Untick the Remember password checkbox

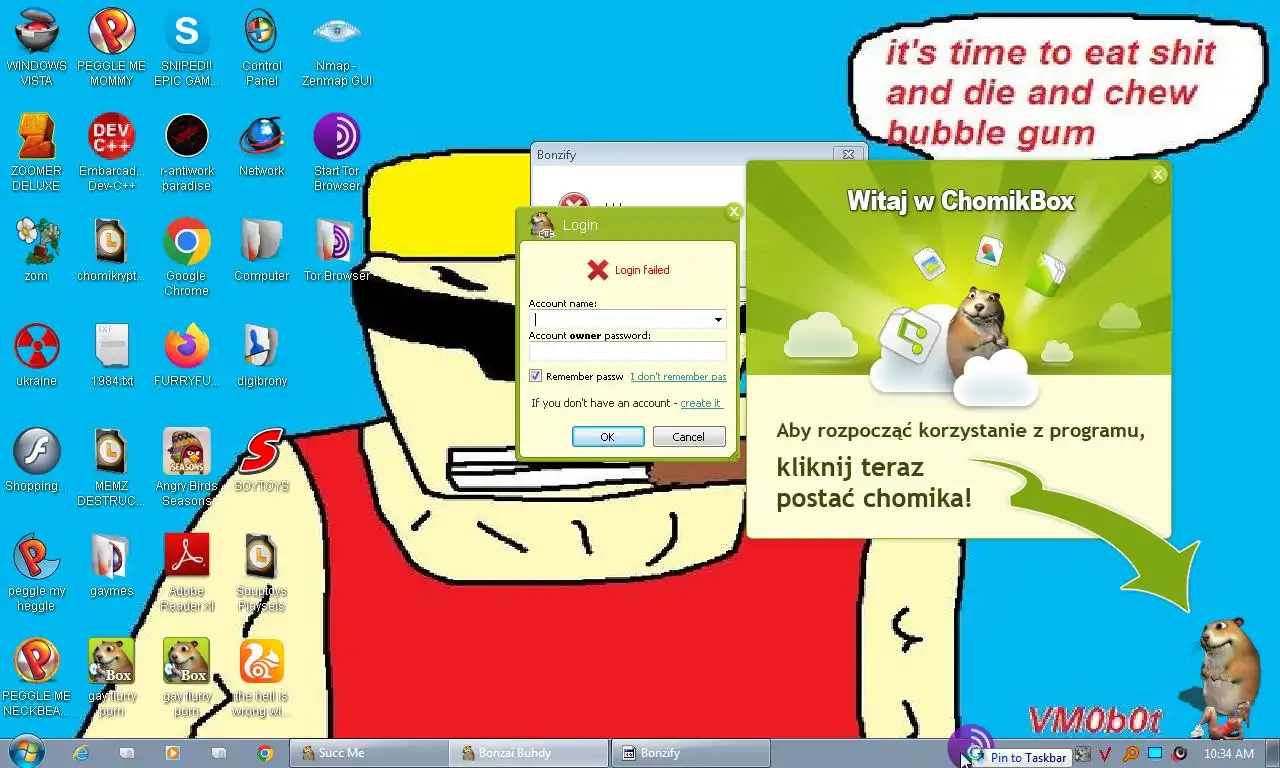point(535,376)
